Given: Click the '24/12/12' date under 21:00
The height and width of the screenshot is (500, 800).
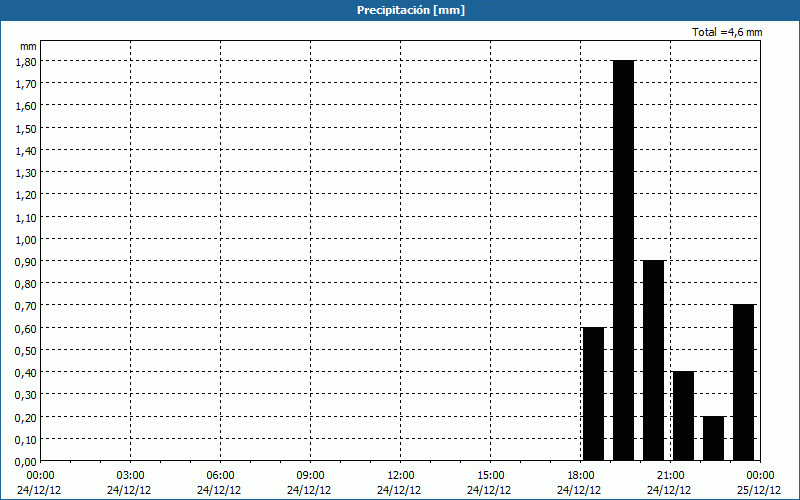Looking at the screenshot, I should (669, 490).
